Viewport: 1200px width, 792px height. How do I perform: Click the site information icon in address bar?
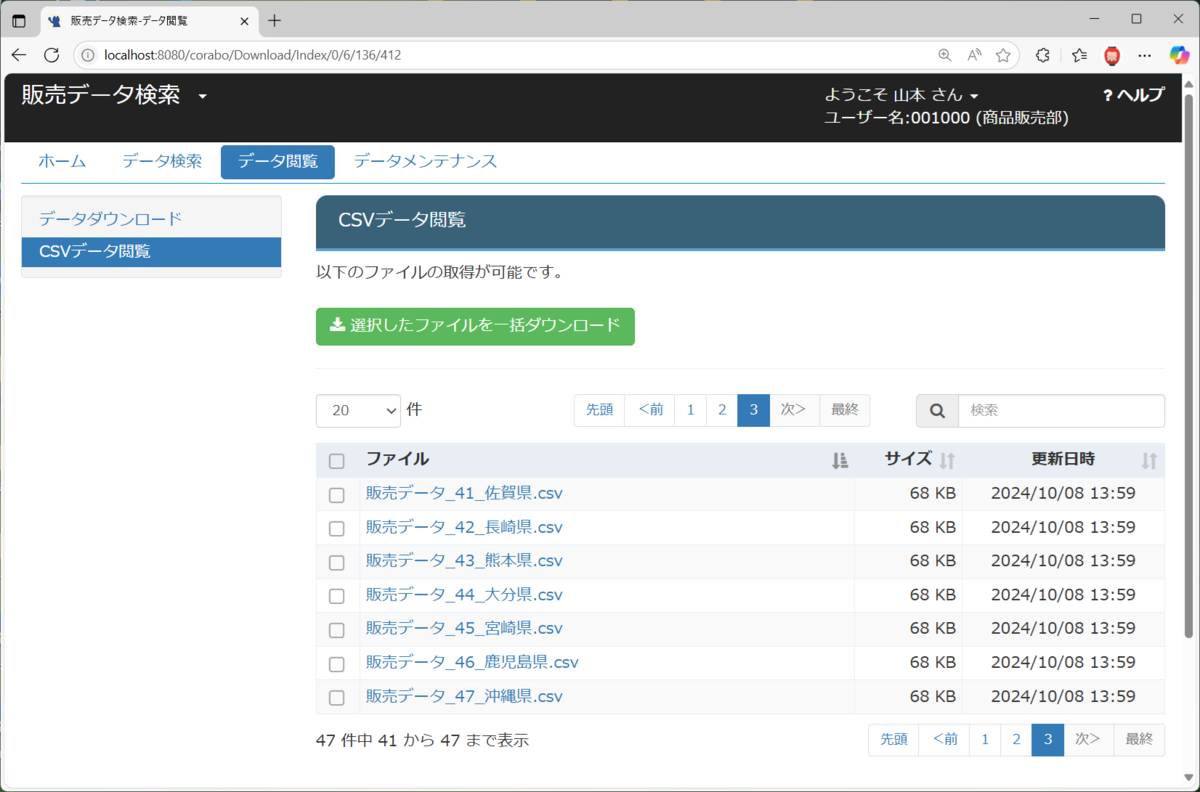88,55
